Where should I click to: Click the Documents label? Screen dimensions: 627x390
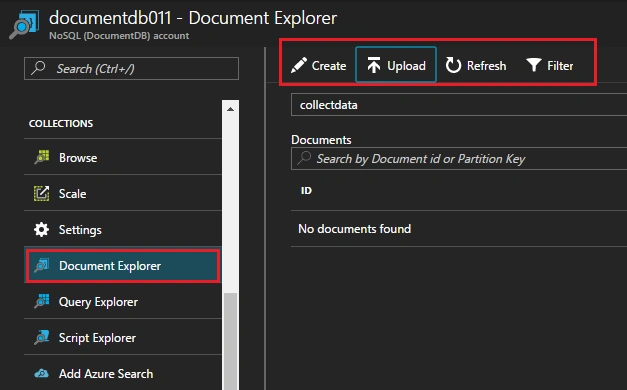click(x=321, y=140)
